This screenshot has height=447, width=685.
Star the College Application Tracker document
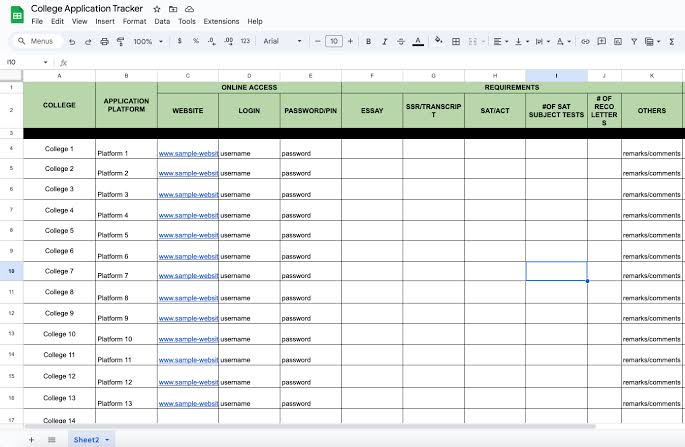tap(157, 9)
